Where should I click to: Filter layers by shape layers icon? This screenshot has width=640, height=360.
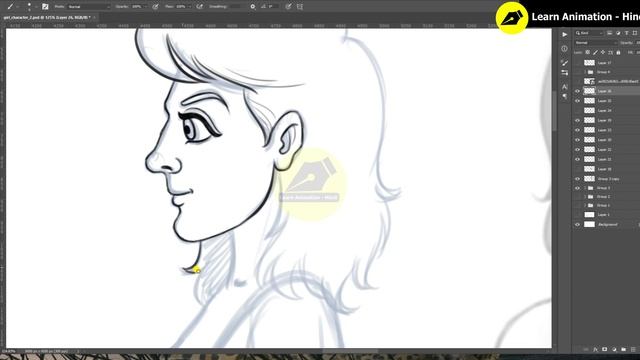[x=635, y=33]
